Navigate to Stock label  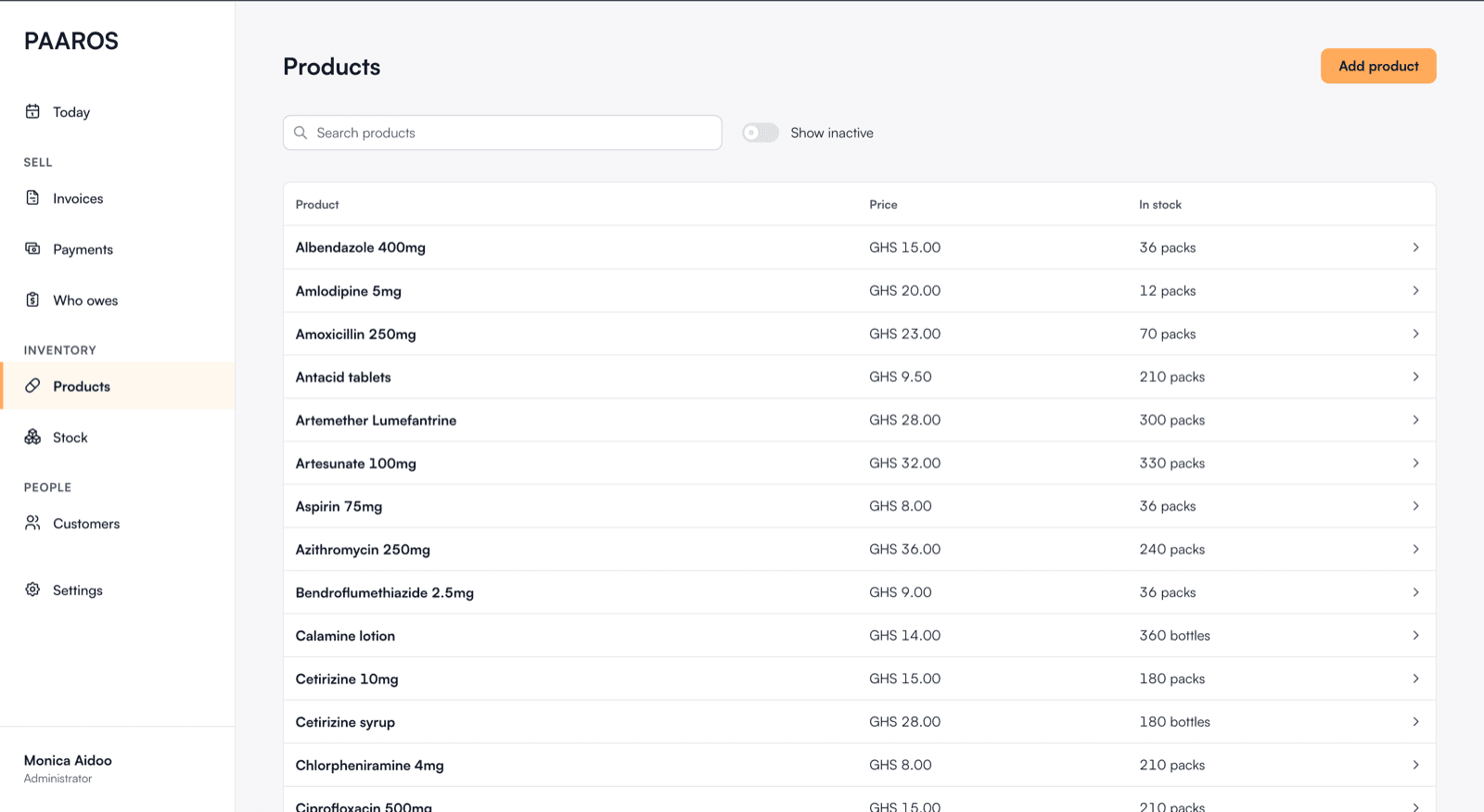pos(70,438)
